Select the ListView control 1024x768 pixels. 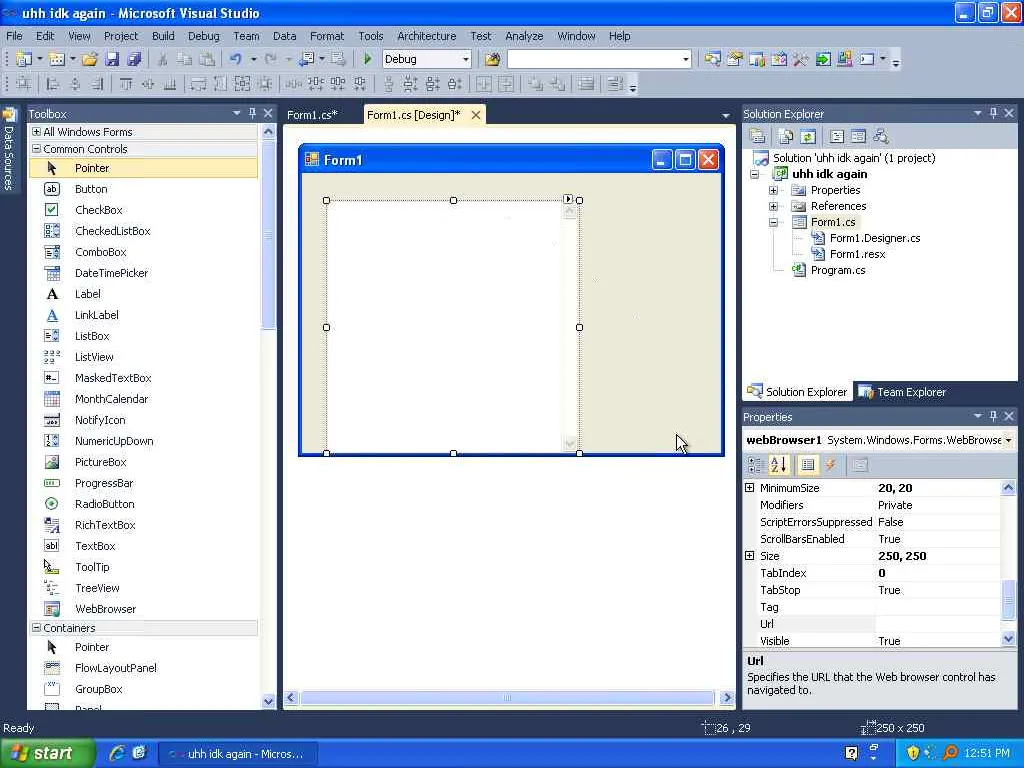pyautogui.click(x=94, y=357)
